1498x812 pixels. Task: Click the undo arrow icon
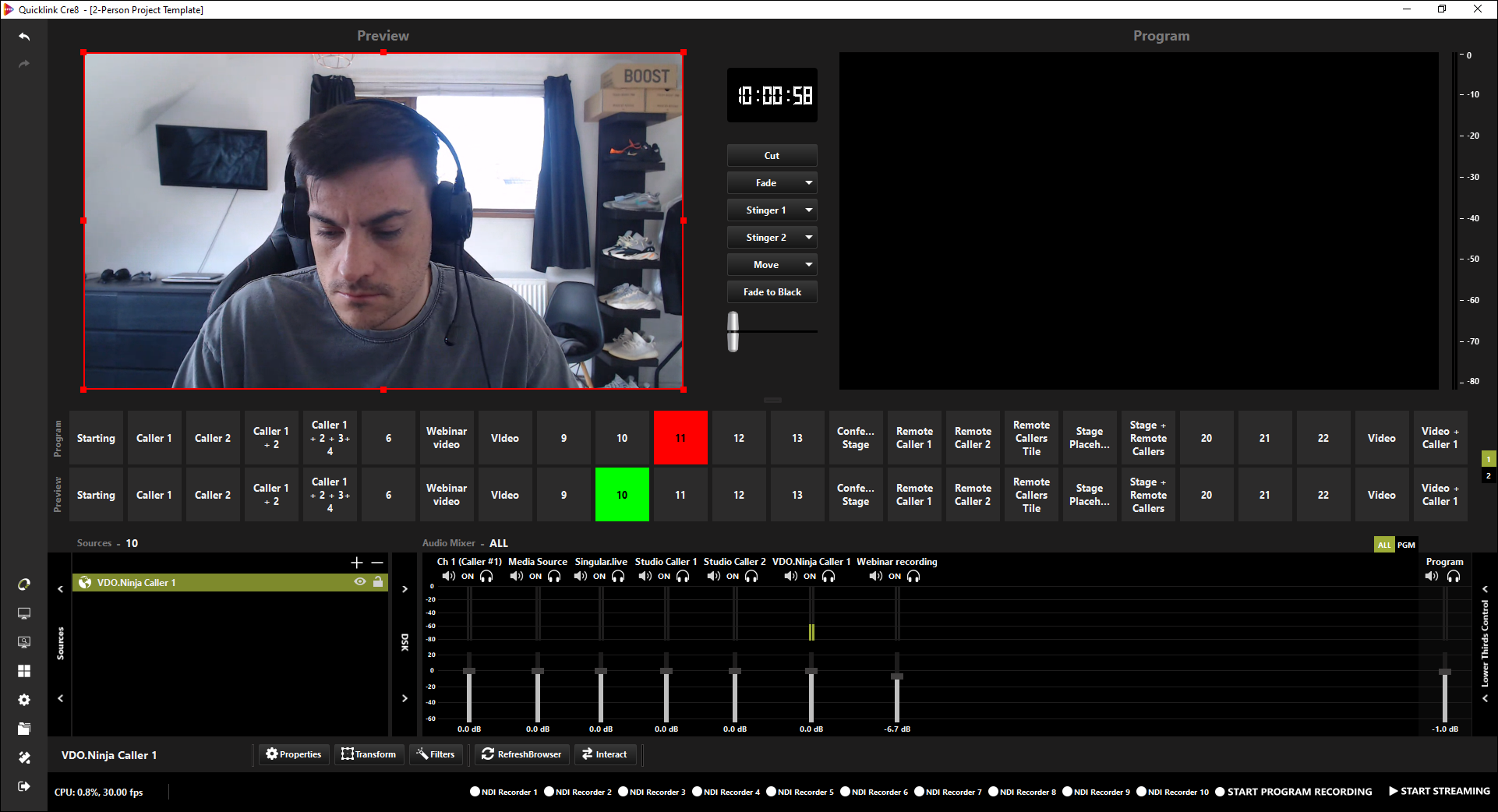pos(24,37)
